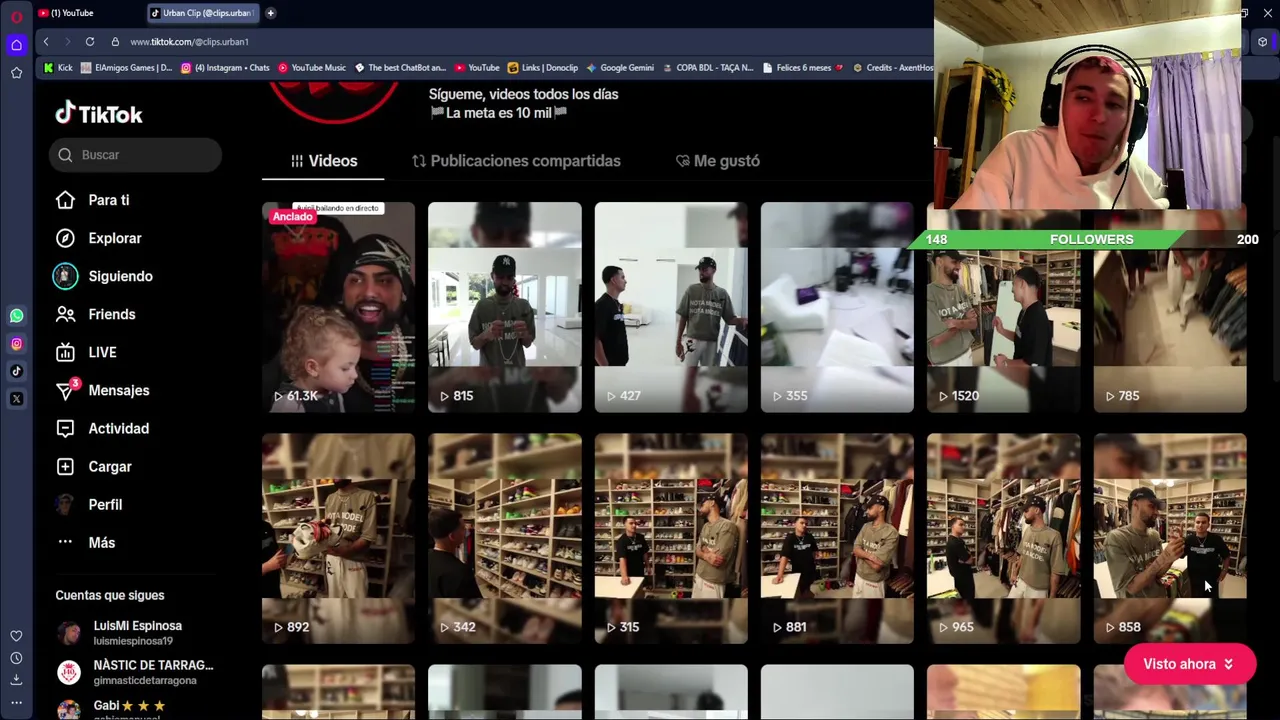Click the Opera menu logo
Screen dimensions: 1280x720
pyautogui.click(x=16, y=16)
